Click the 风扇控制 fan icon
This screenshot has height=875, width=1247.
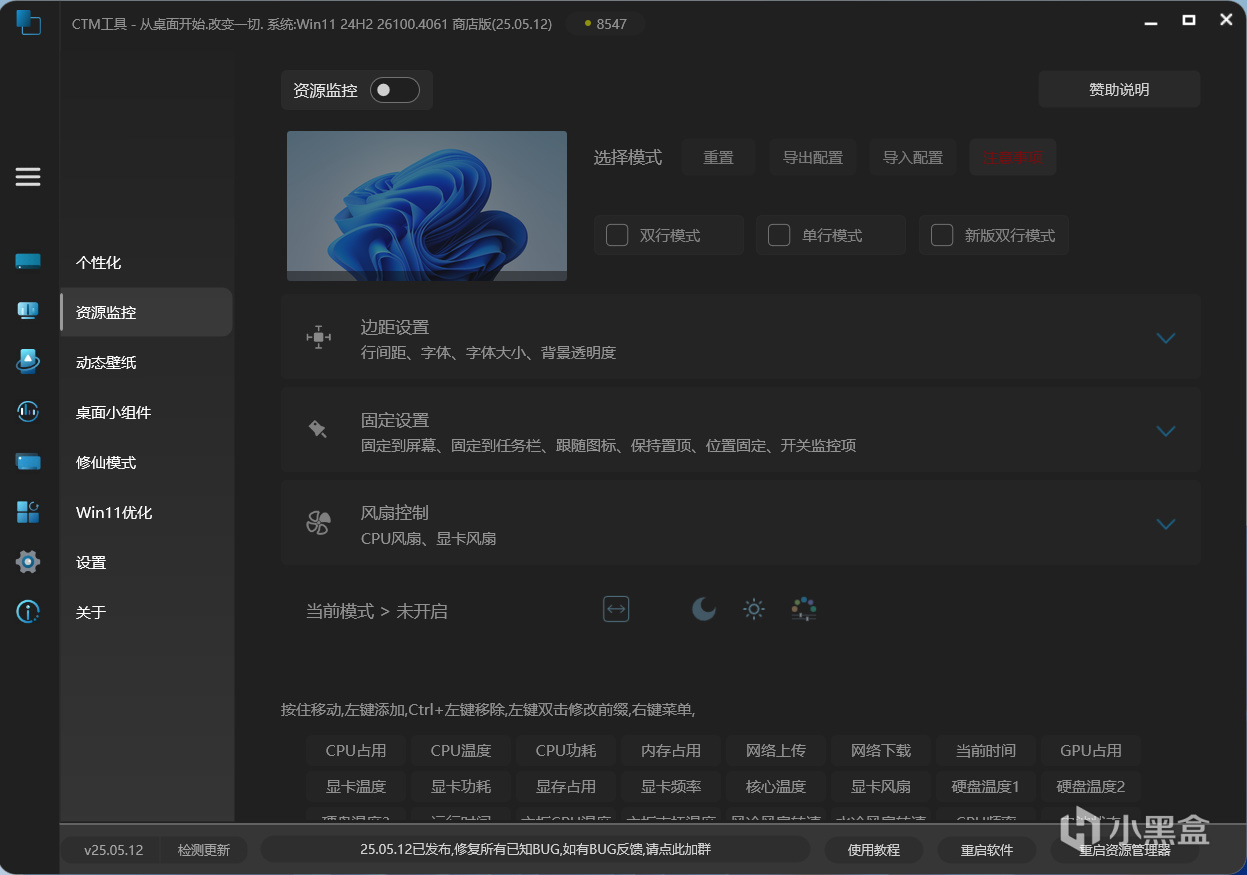pos(318,523)
